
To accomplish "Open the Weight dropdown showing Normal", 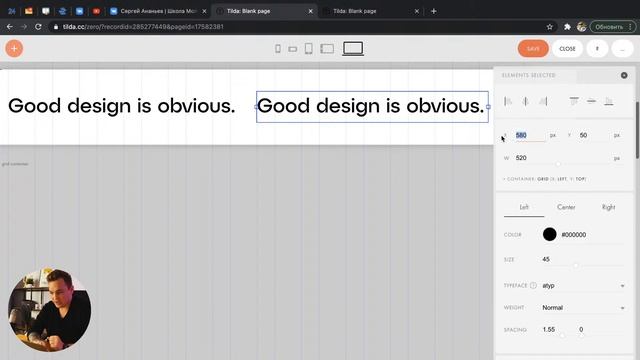I will [x=583, y=308].
